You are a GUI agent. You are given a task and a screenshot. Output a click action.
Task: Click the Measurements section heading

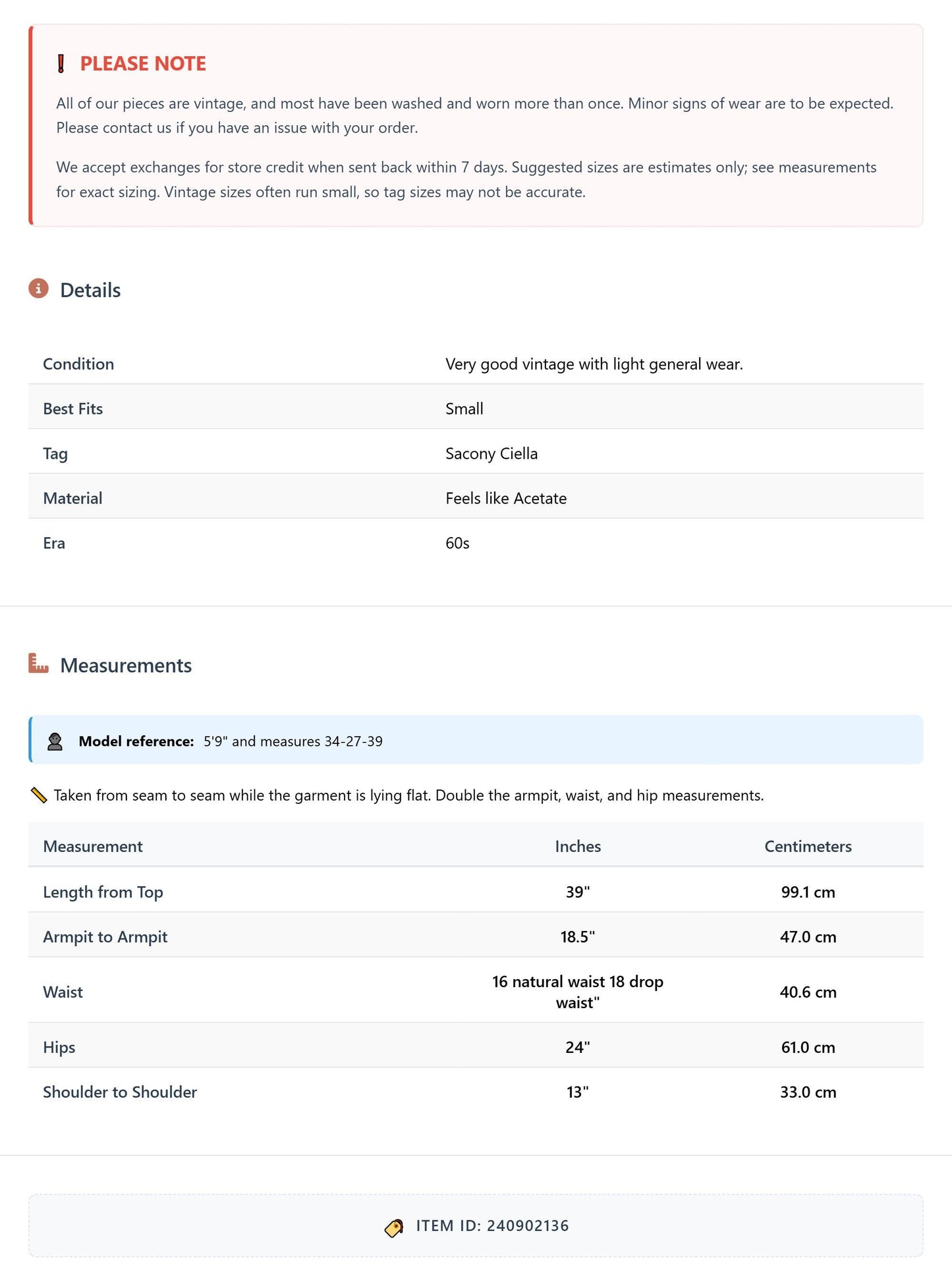[126, 666]
